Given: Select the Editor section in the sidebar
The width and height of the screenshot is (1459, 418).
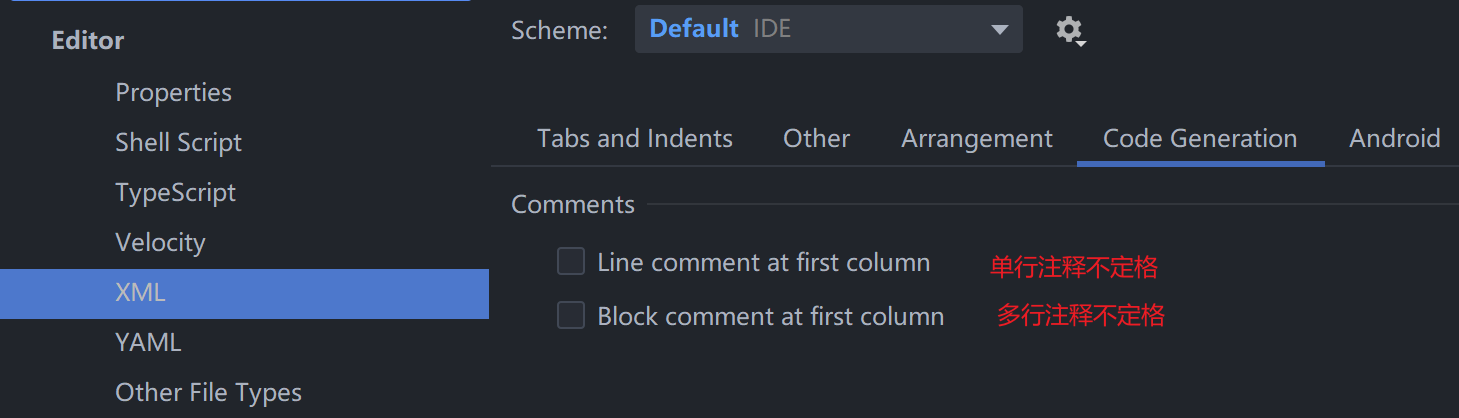Looking at the screenshot, I should tap(88, 41).
